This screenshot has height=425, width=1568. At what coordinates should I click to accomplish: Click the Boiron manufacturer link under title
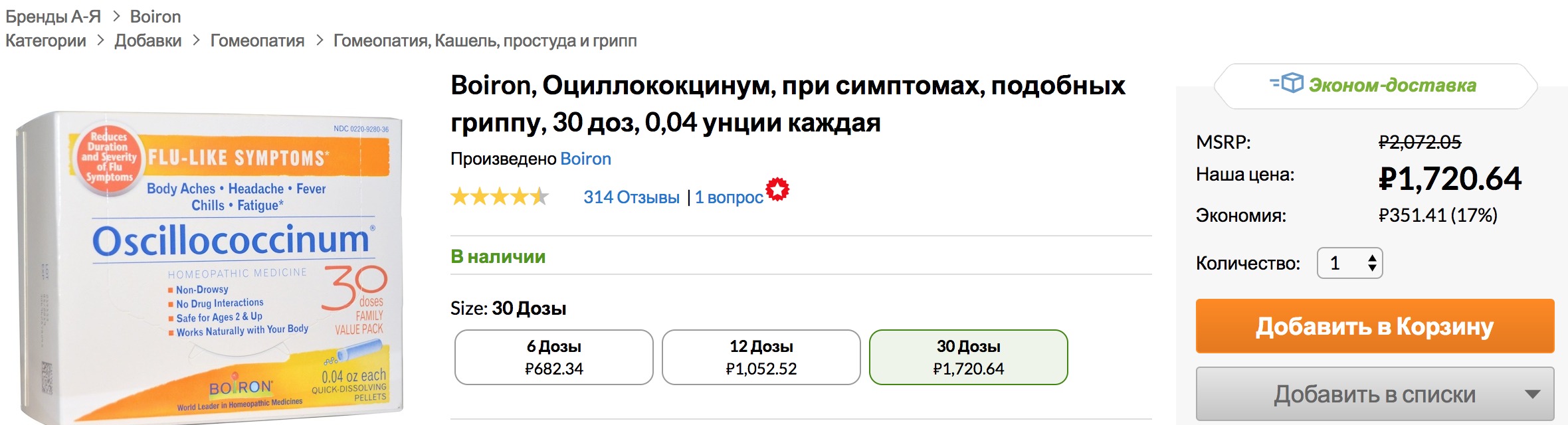click(x=585, y=159)
